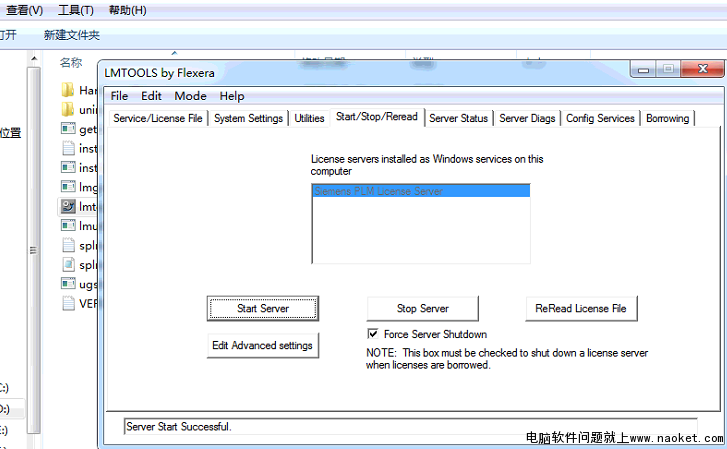Close the LMTOOLS window
Image resolution: width=727 pixels, height=449 pixels.
pyautogui.click(x=702, y=69)
